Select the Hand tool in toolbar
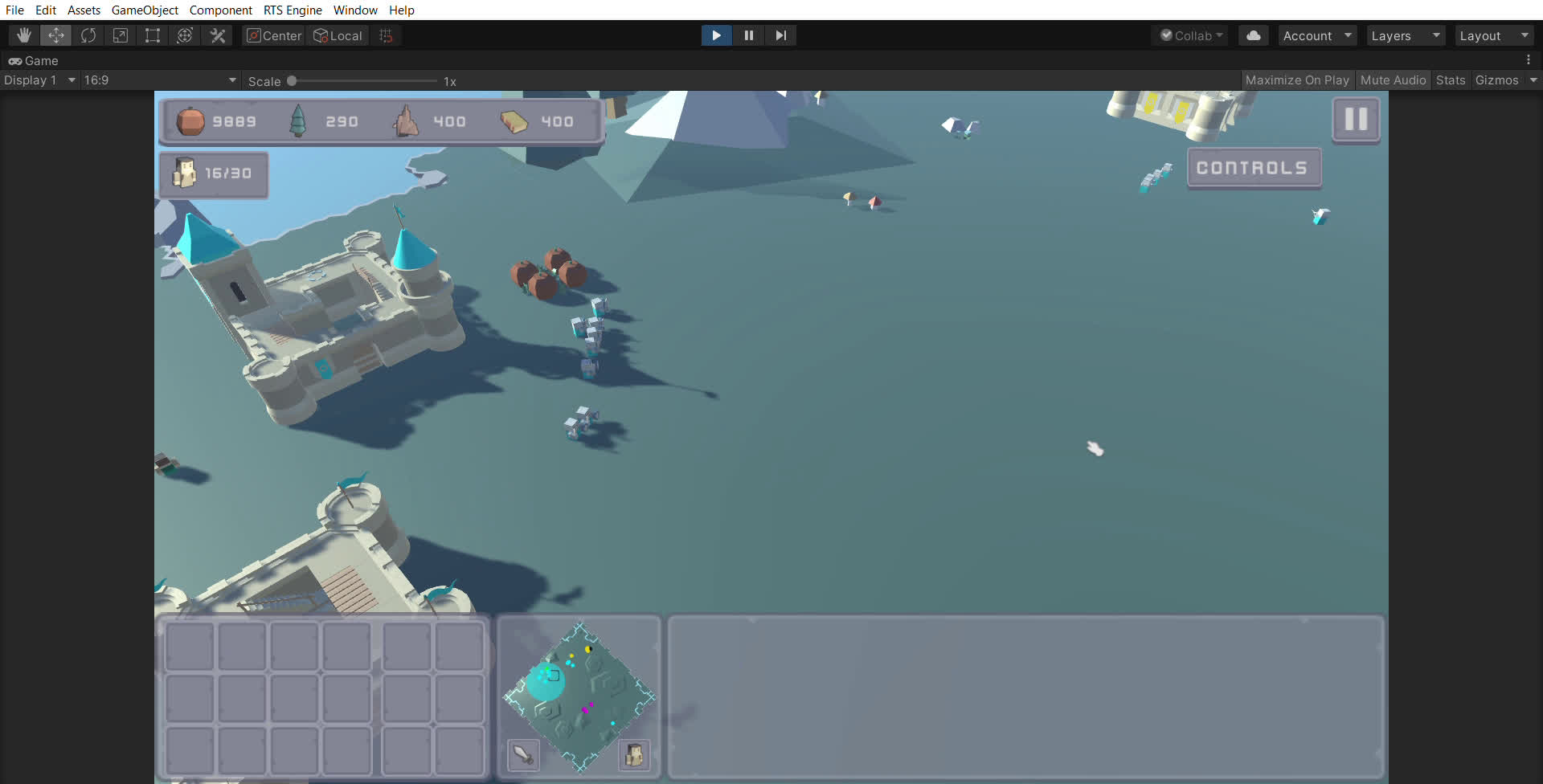 (24, 35)
